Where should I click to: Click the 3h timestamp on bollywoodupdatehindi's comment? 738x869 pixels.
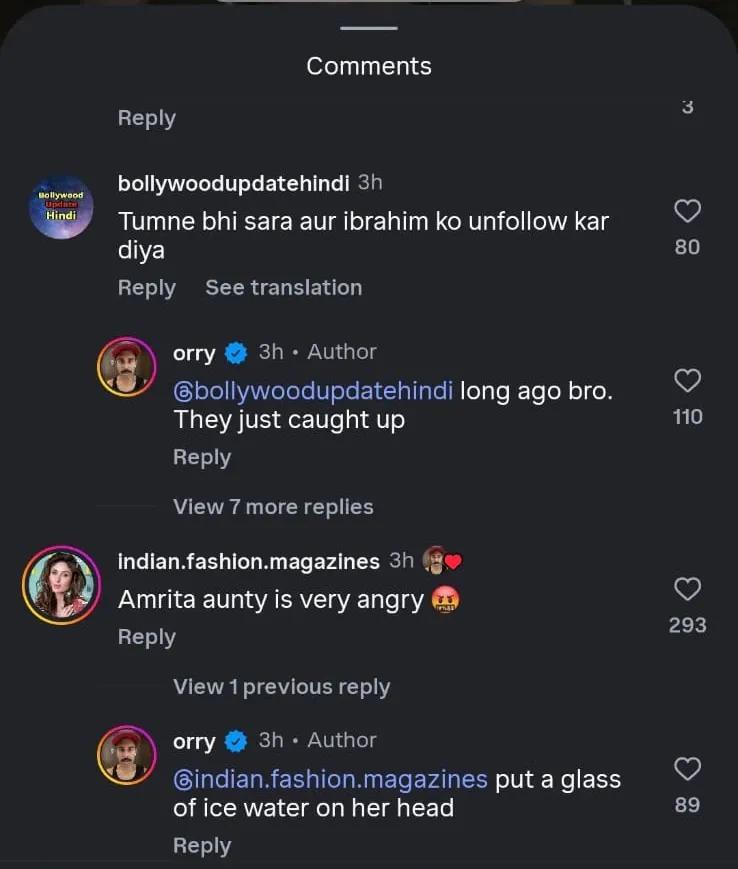point(370,182)
